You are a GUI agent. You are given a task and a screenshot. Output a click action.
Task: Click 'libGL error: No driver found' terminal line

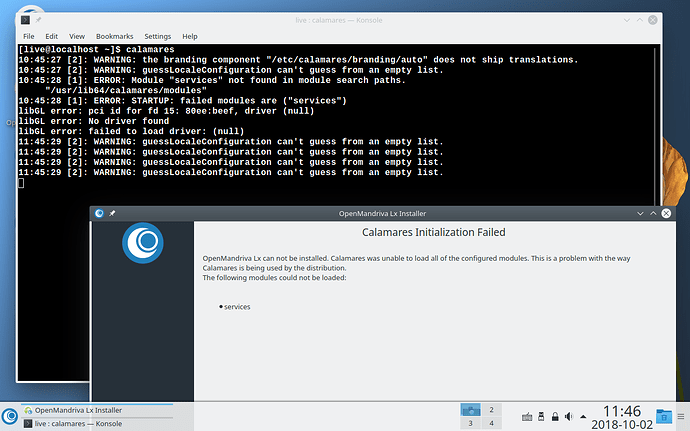(93, 121)
